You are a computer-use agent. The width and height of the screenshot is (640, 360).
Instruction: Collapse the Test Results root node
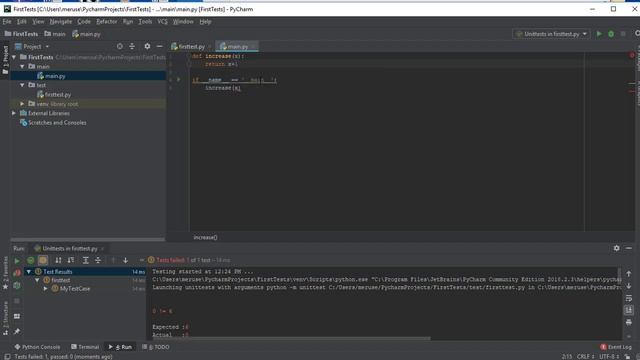[29, 271]
